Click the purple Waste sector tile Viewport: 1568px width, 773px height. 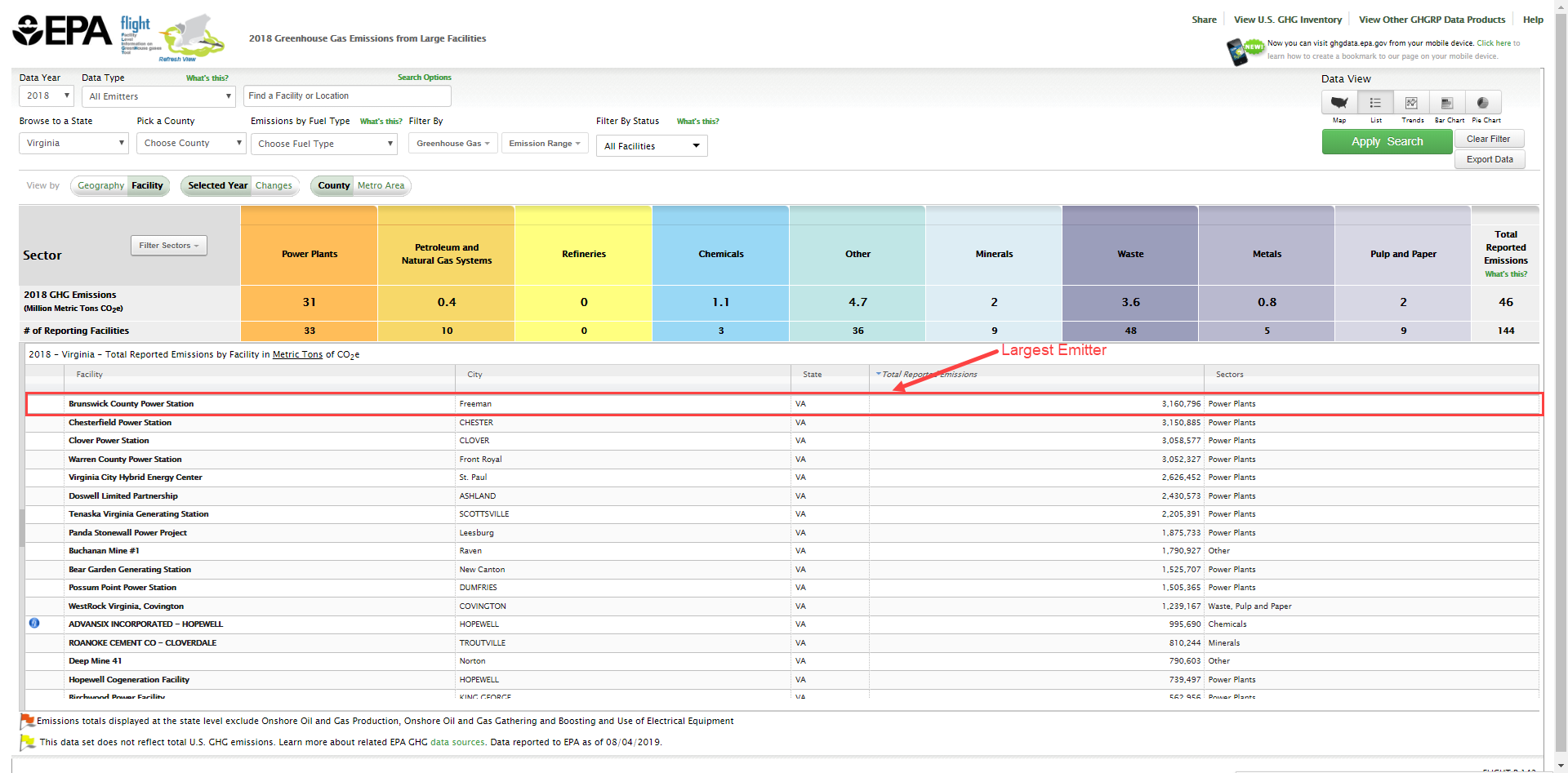pyautogui.click(x=1130, y=254)
